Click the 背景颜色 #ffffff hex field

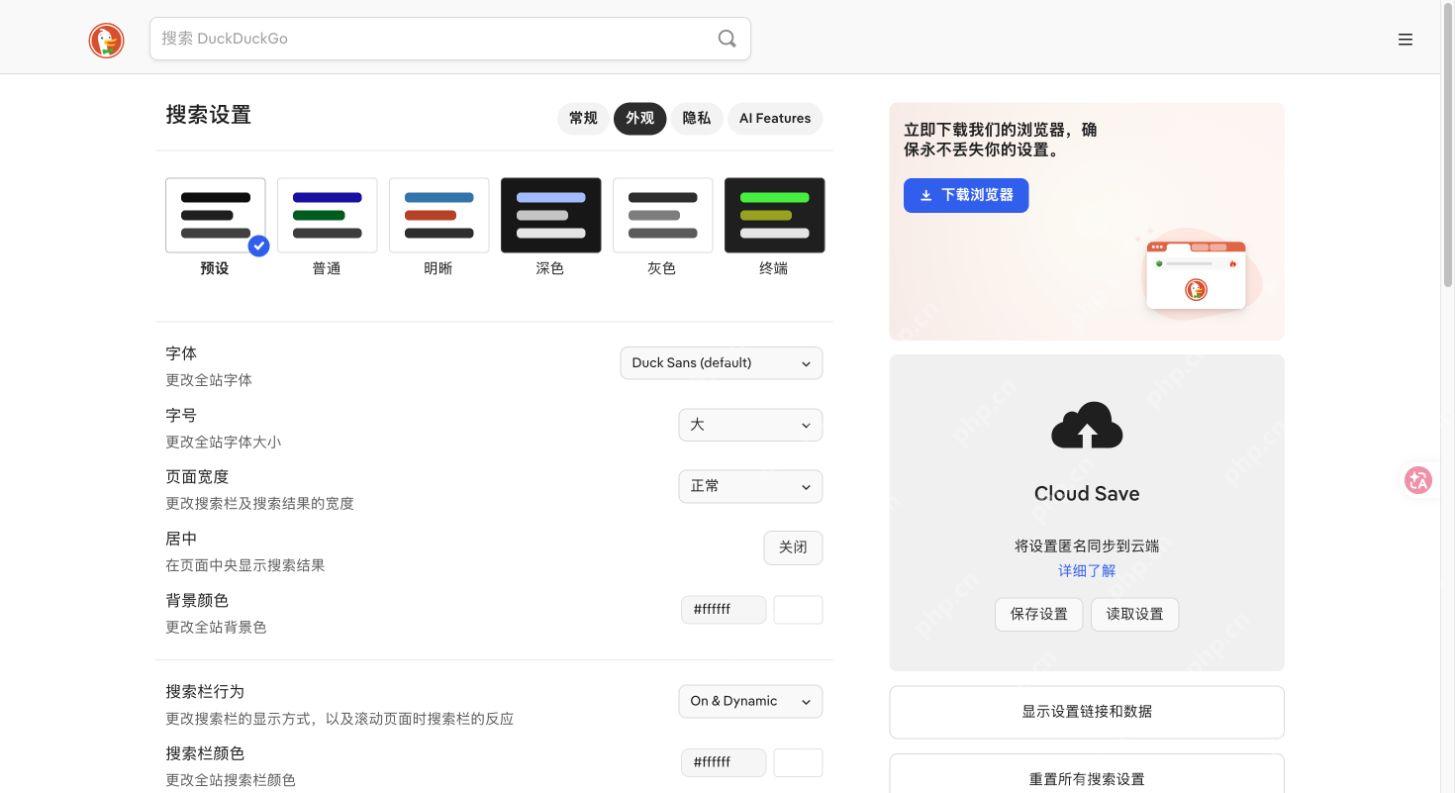[x=724, y=610]
